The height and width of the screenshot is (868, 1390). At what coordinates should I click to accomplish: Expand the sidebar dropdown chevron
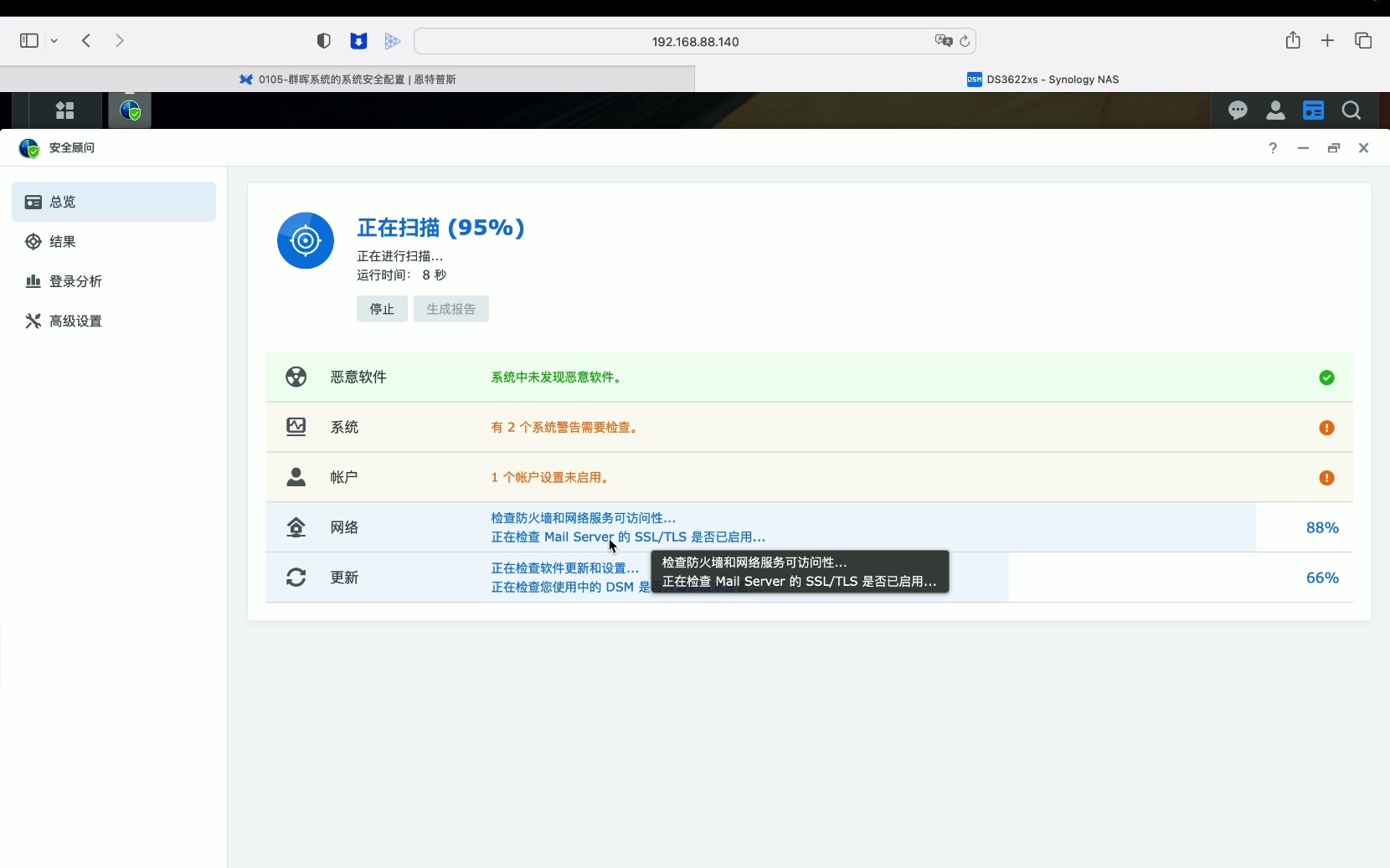pos(54,41)
